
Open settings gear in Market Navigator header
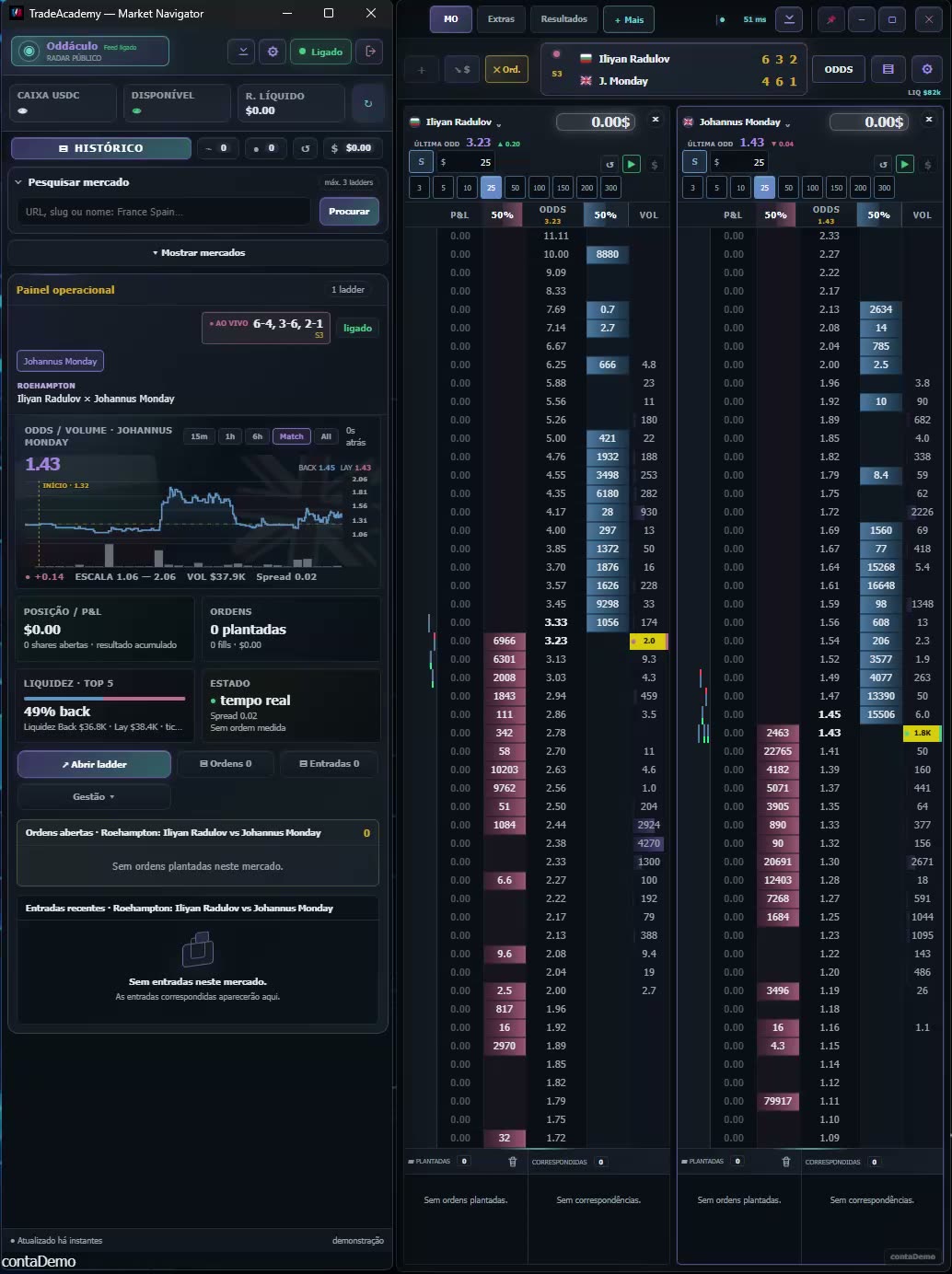[x=273, y=52]
